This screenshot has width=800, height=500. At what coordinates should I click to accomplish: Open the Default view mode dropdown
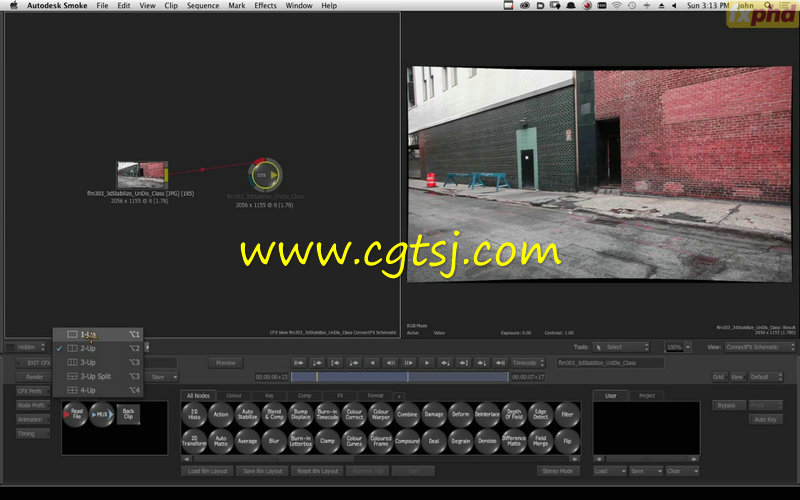point(765,377)
